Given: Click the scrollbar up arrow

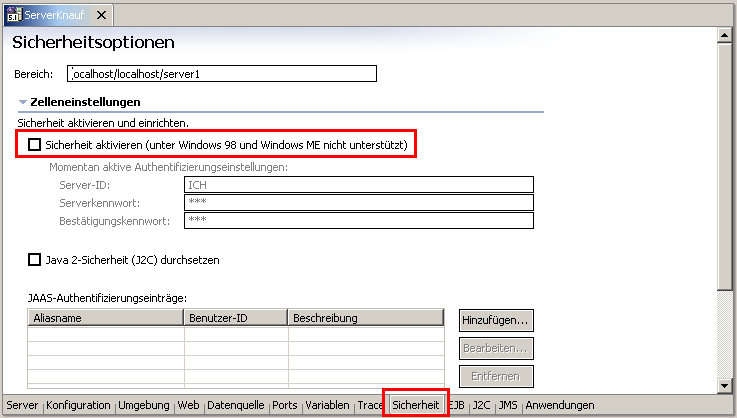Looking at the screenshot, I should (x=724, y=35).
